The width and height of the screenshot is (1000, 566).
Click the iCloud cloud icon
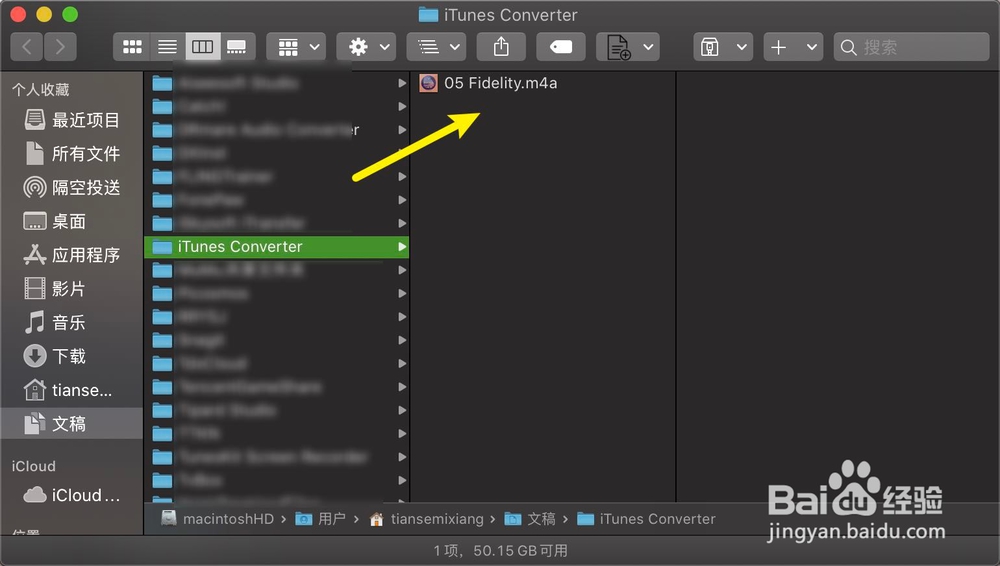[34, 495]
